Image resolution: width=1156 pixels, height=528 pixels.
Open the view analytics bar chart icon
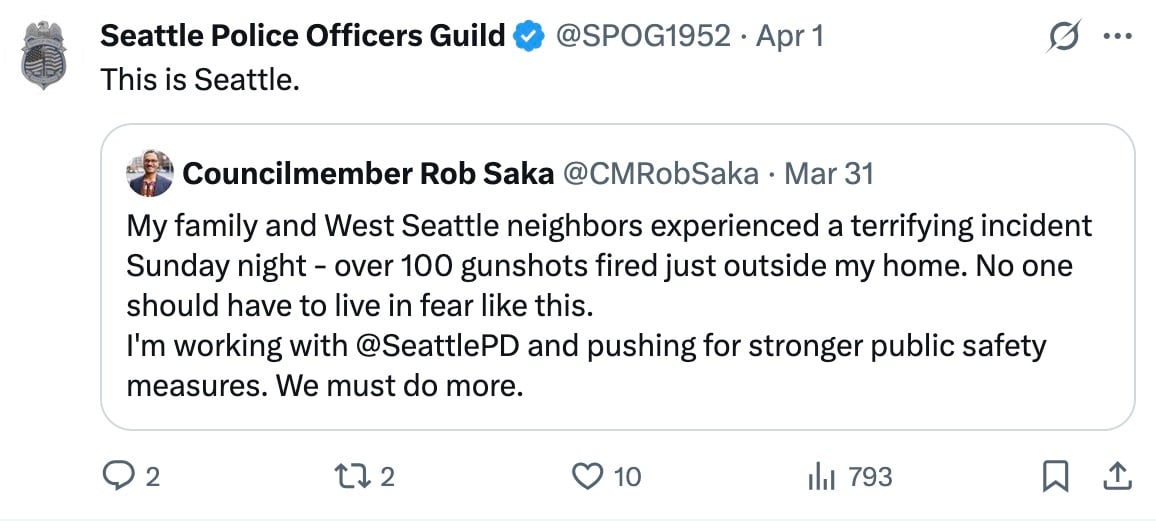click(x=821, y=477)
